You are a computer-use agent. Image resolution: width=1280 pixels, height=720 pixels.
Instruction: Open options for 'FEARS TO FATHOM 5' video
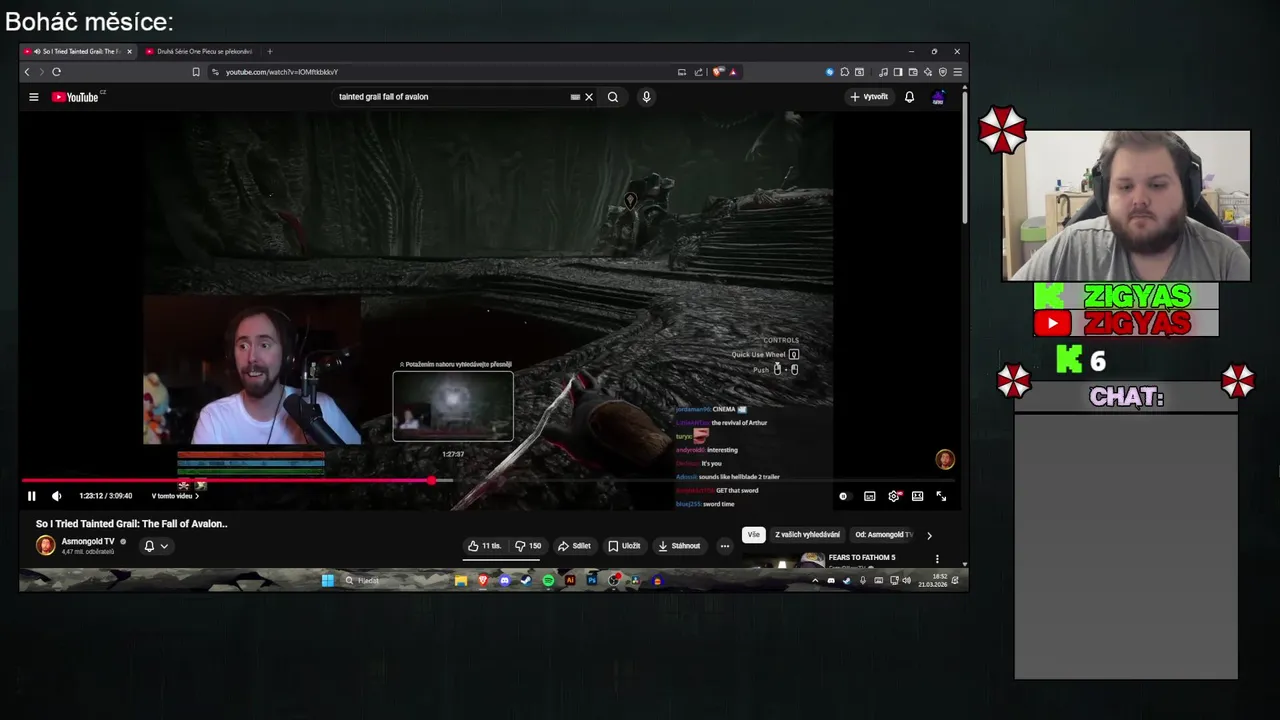pyautogui.click(x=937, y=558)
